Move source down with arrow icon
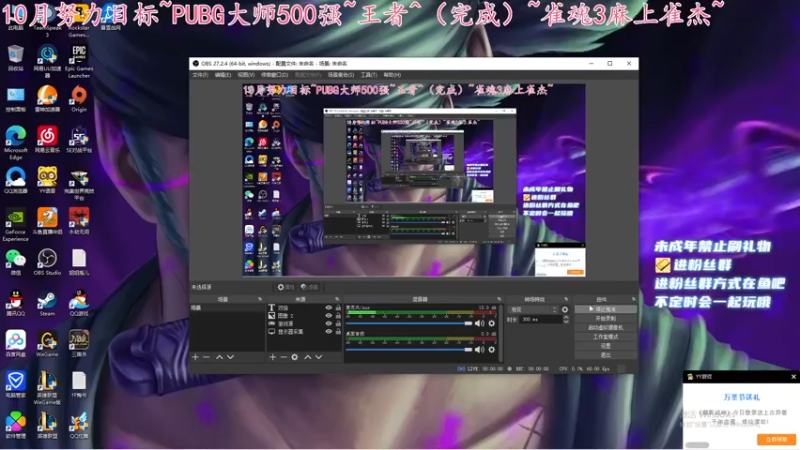 click(318, 357)
